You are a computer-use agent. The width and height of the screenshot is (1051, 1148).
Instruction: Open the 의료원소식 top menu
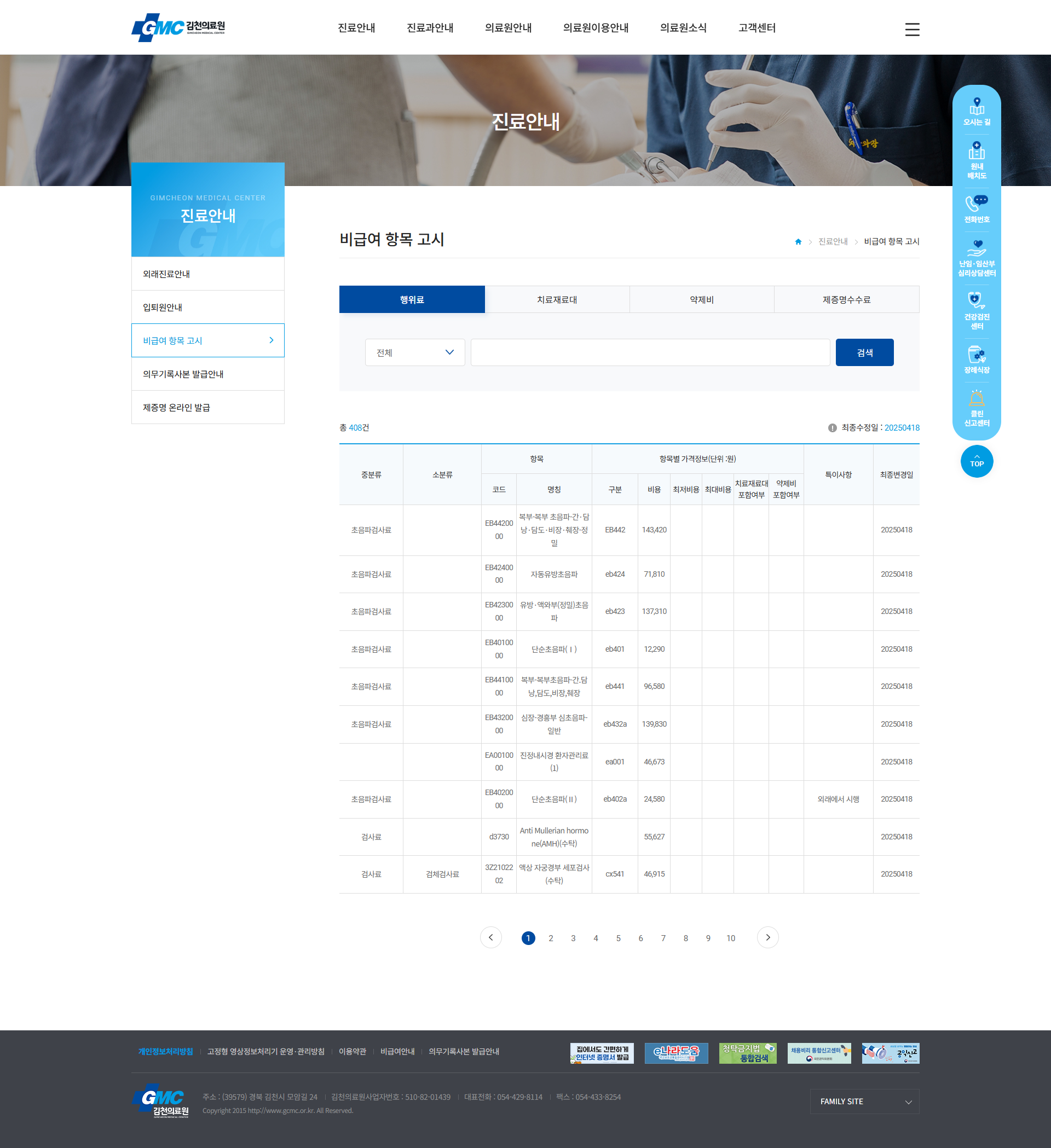pyautogui.click(x=683, y=28)
